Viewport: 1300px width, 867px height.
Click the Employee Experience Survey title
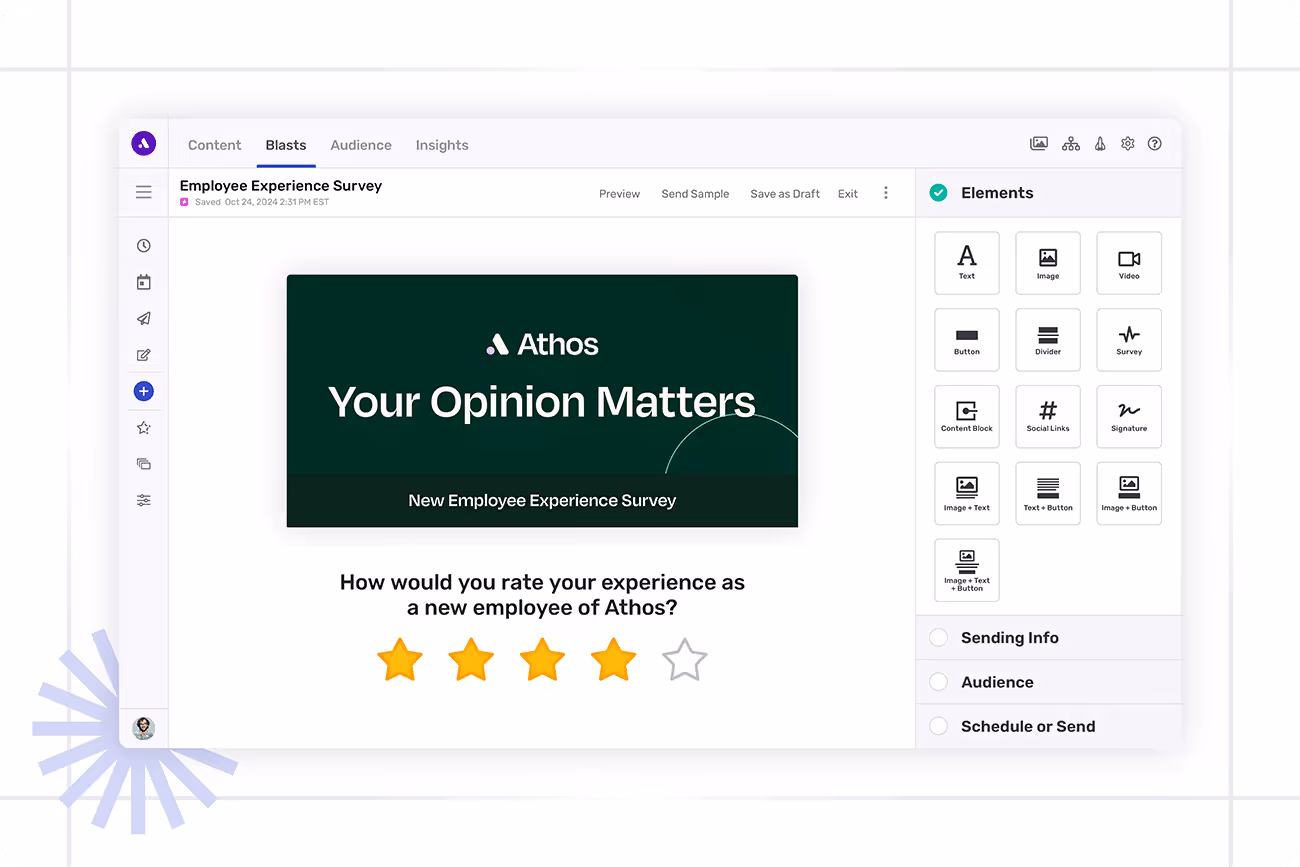tap(281, 185)
